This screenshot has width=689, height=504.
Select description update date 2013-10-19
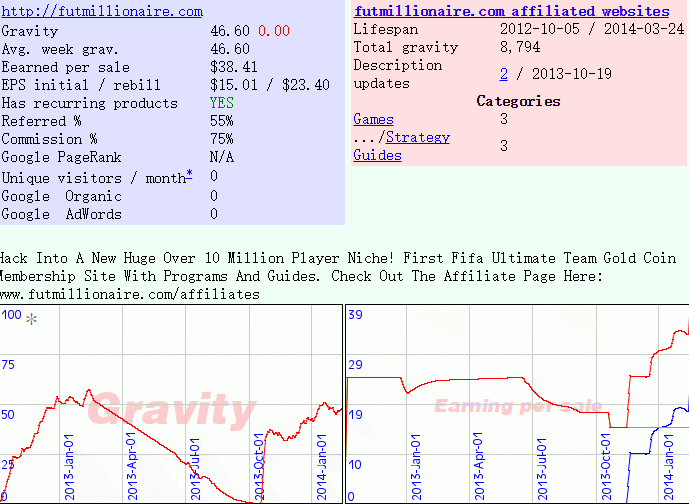click(572, 74)
